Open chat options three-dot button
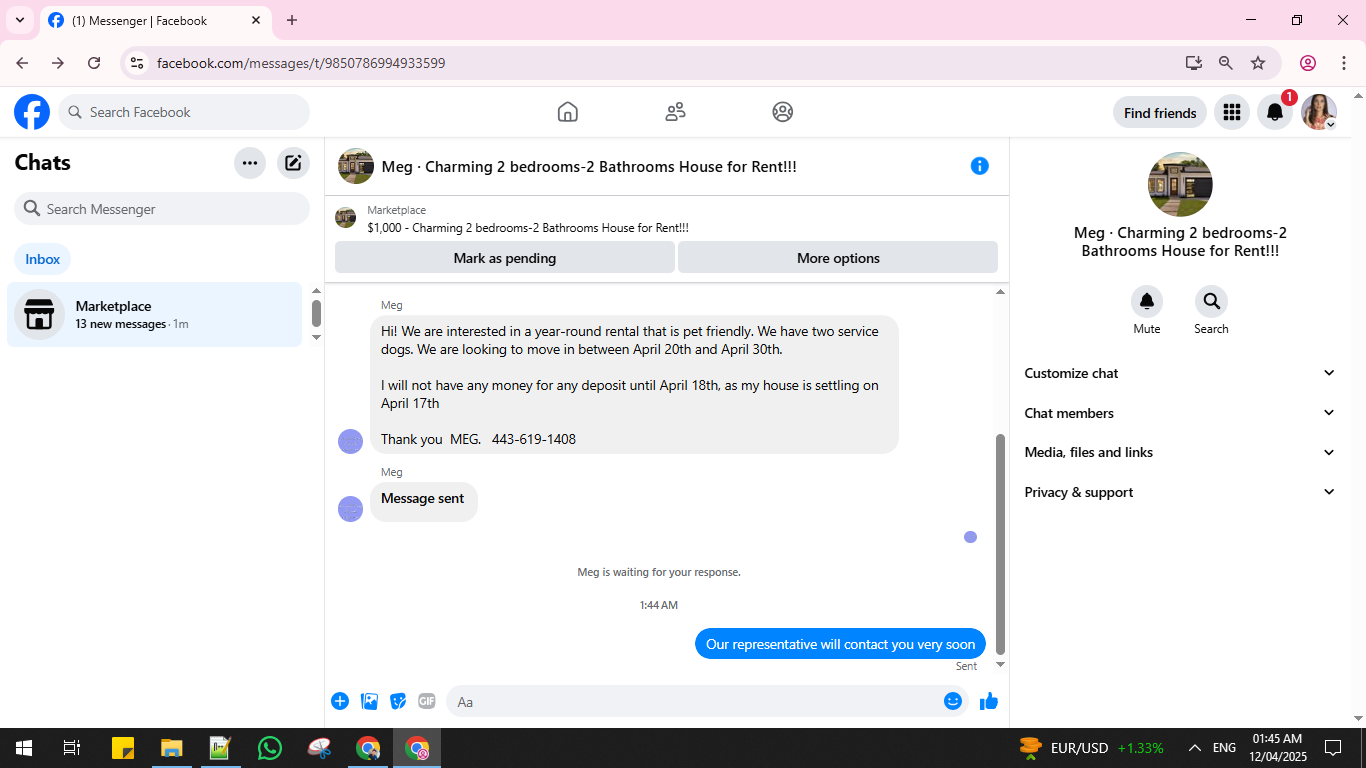The image size is (1366, 768). point(250,163)
